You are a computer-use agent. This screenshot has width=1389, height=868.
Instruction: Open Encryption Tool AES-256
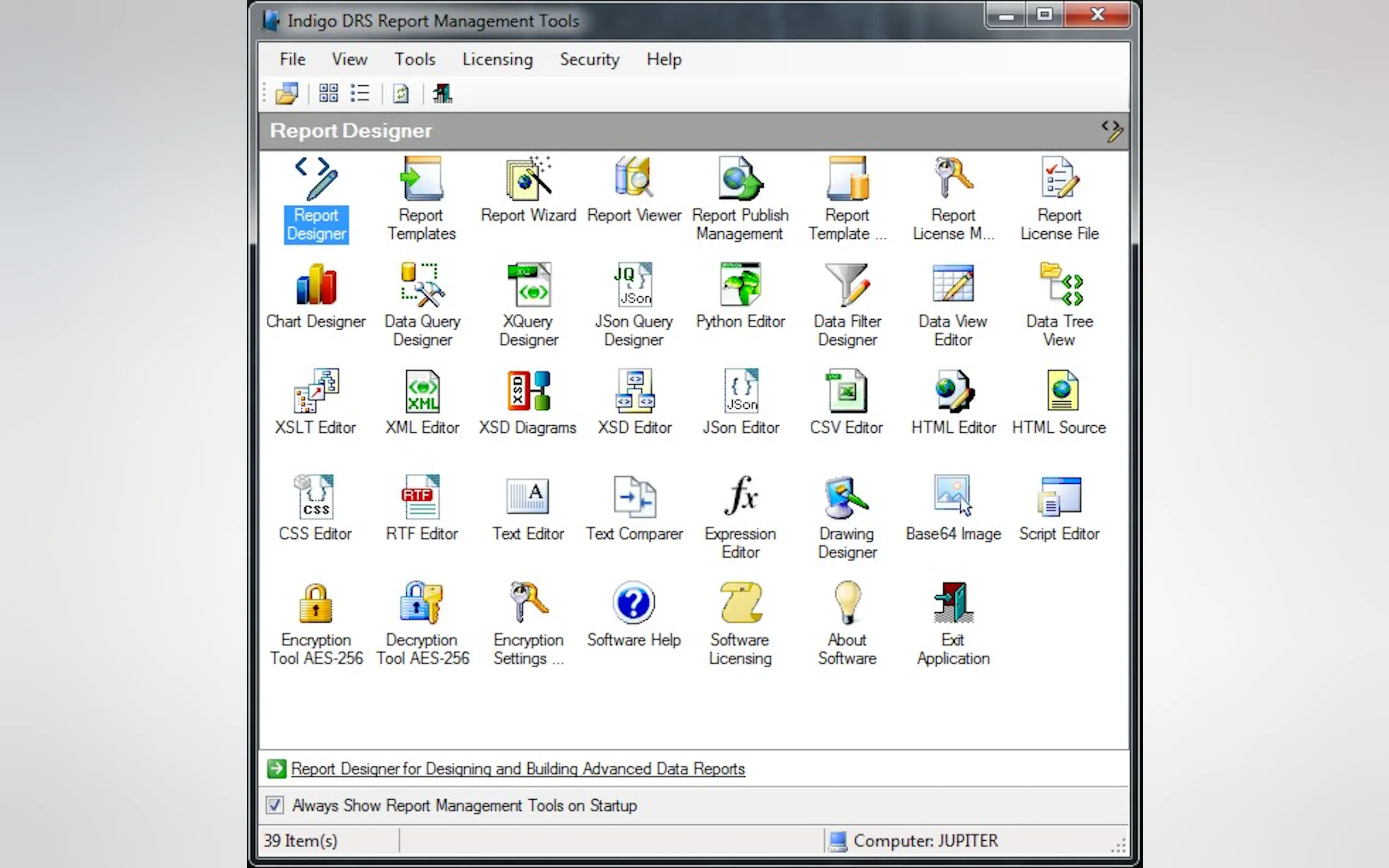click(x=316, y=624)
